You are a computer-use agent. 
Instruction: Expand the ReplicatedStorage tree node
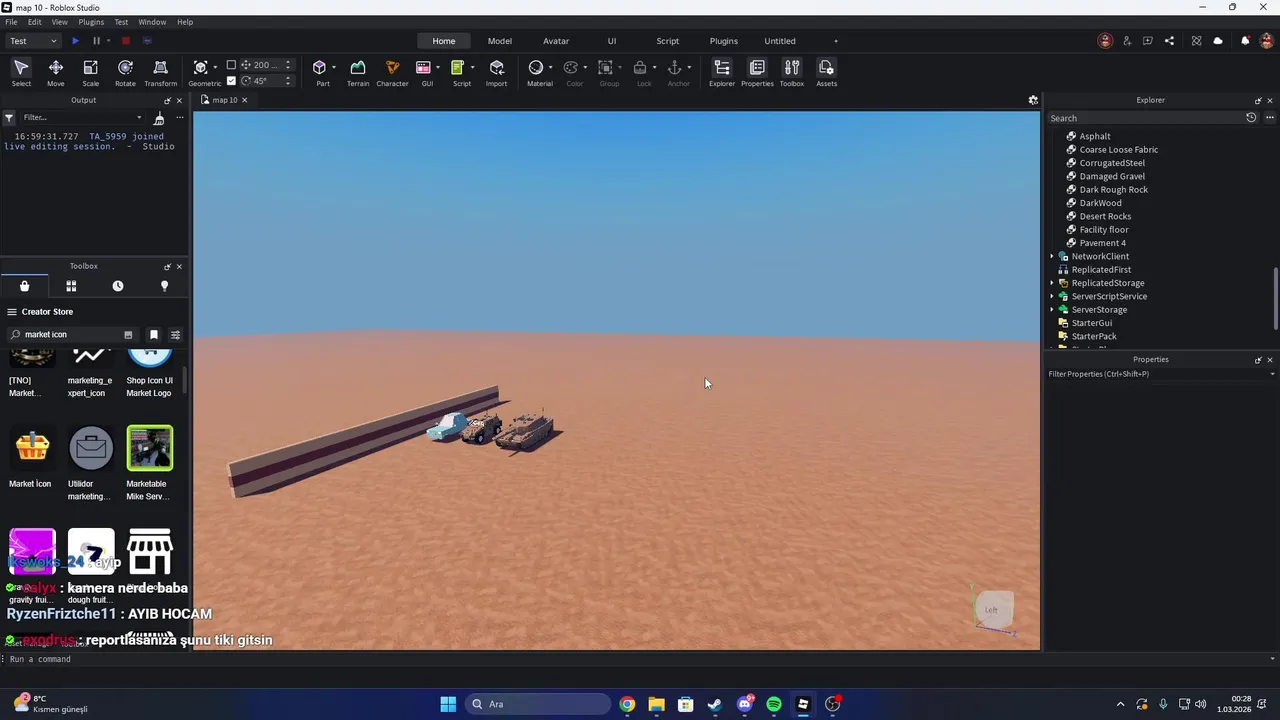click(1052, 283)
